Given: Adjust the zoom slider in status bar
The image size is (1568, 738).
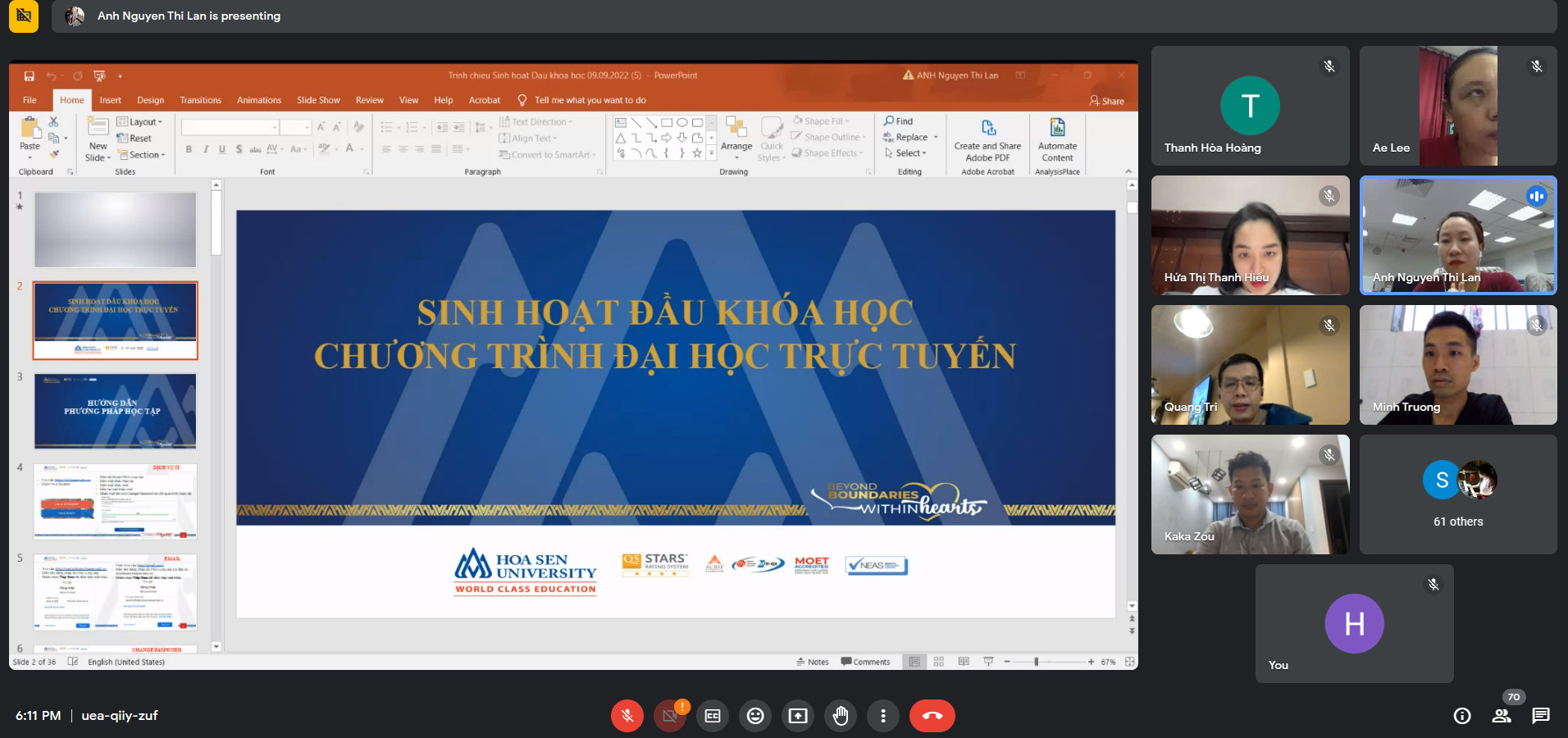Looking at the screenshot, I should pyautogui.click(x=1037, y=662).
